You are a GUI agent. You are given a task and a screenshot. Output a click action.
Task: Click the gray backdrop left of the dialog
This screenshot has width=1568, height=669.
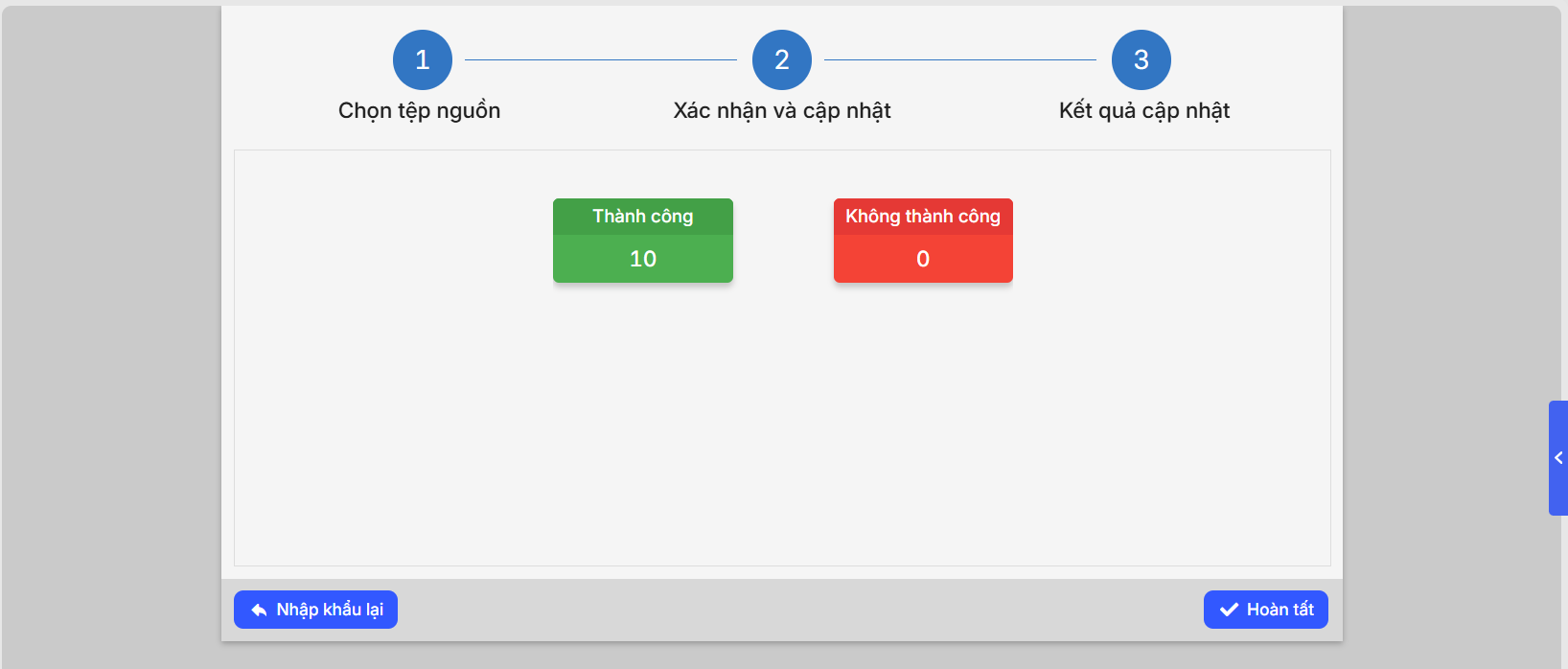click(110, 335)
